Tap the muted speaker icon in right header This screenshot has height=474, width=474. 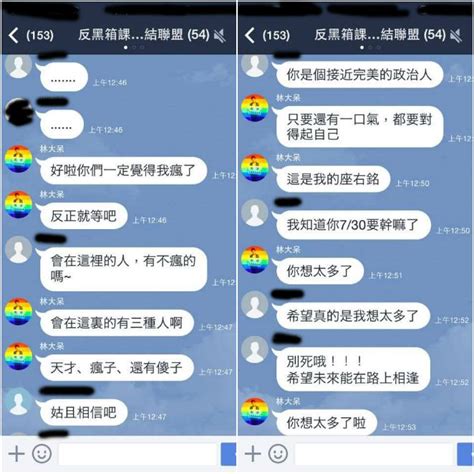pyautogui.click(x=456, y=36)
